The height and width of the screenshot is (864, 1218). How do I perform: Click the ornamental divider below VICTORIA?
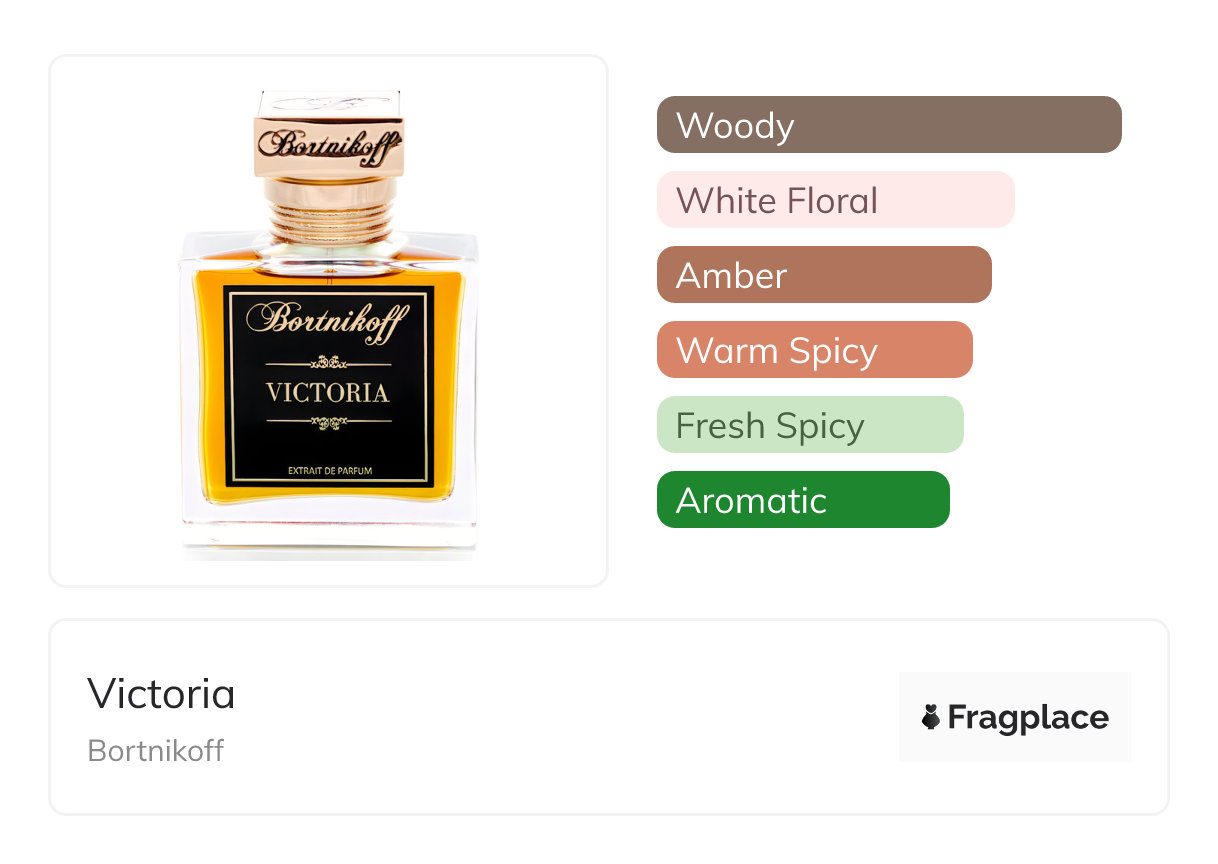point(328,423)
